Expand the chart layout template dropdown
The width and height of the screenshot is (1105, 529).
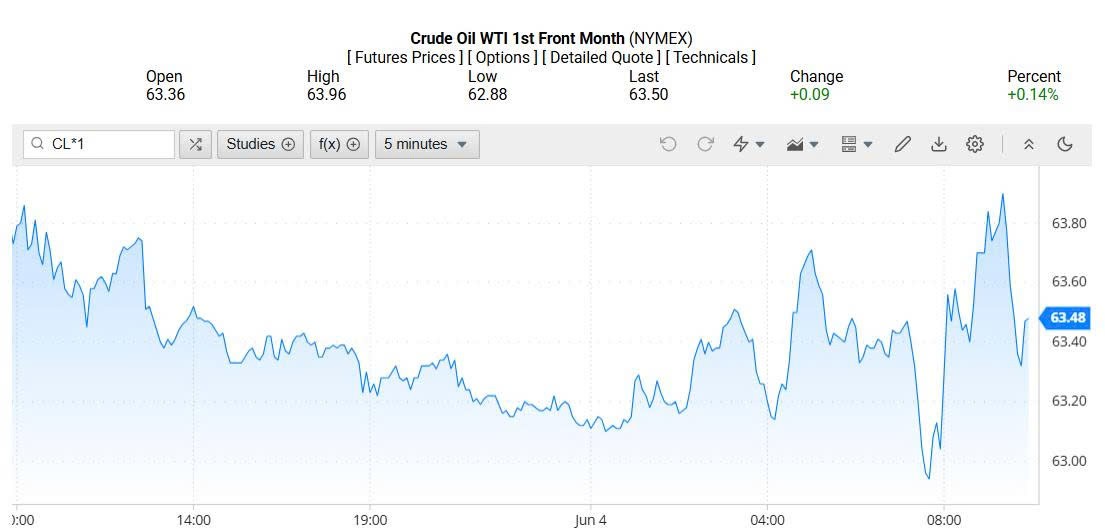coord(857,144)
